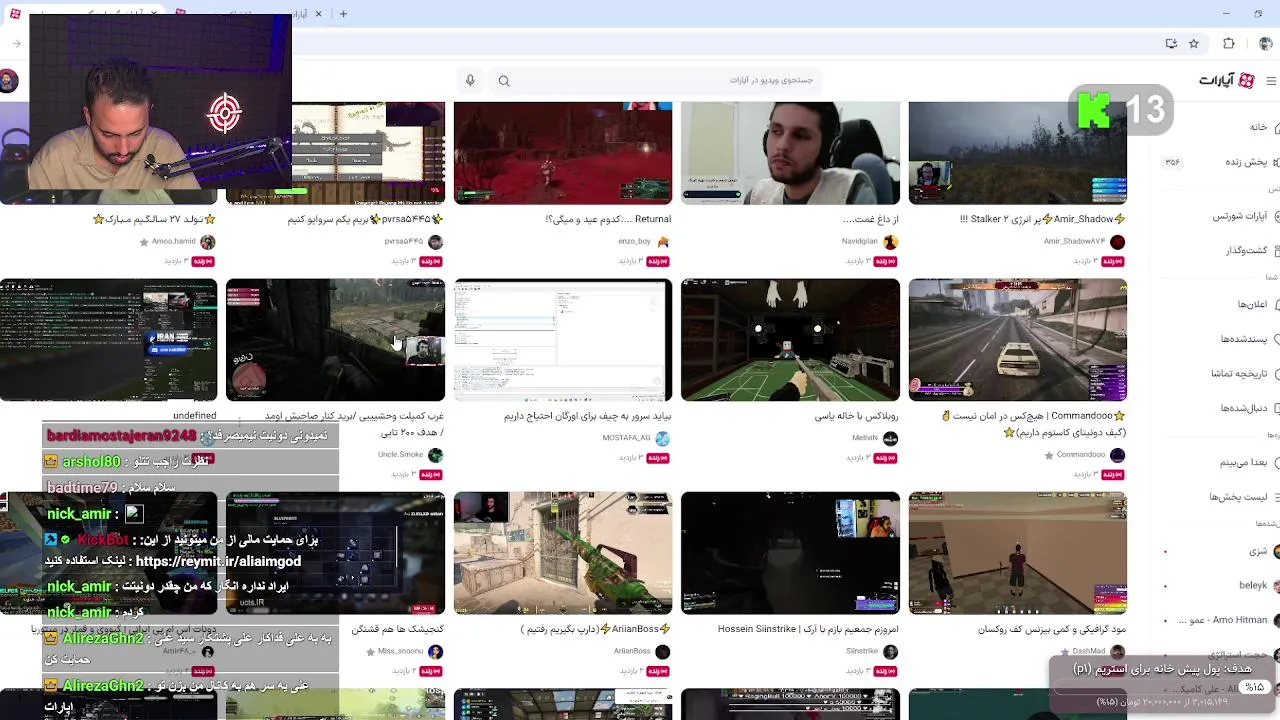The height and width of the screenshot is (720, 1280).
Task: Open the browser extensions puzzle icon
Action: coord(1229,44)
